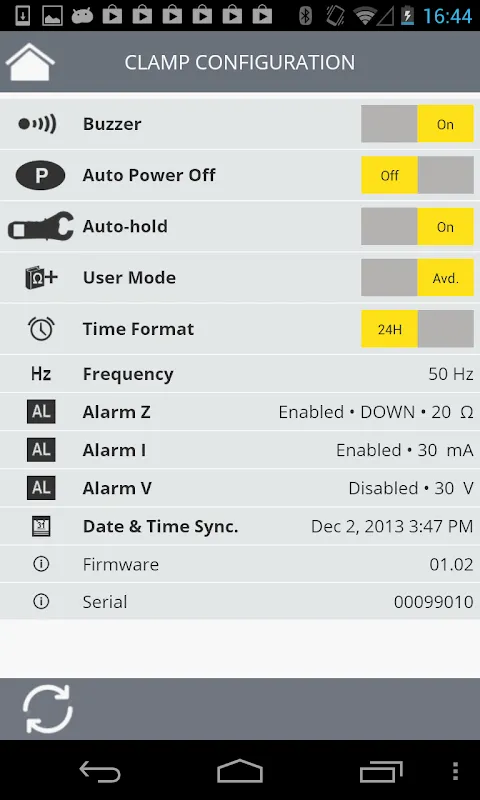Turn on the Auto Power Off switch

(417, 175)
